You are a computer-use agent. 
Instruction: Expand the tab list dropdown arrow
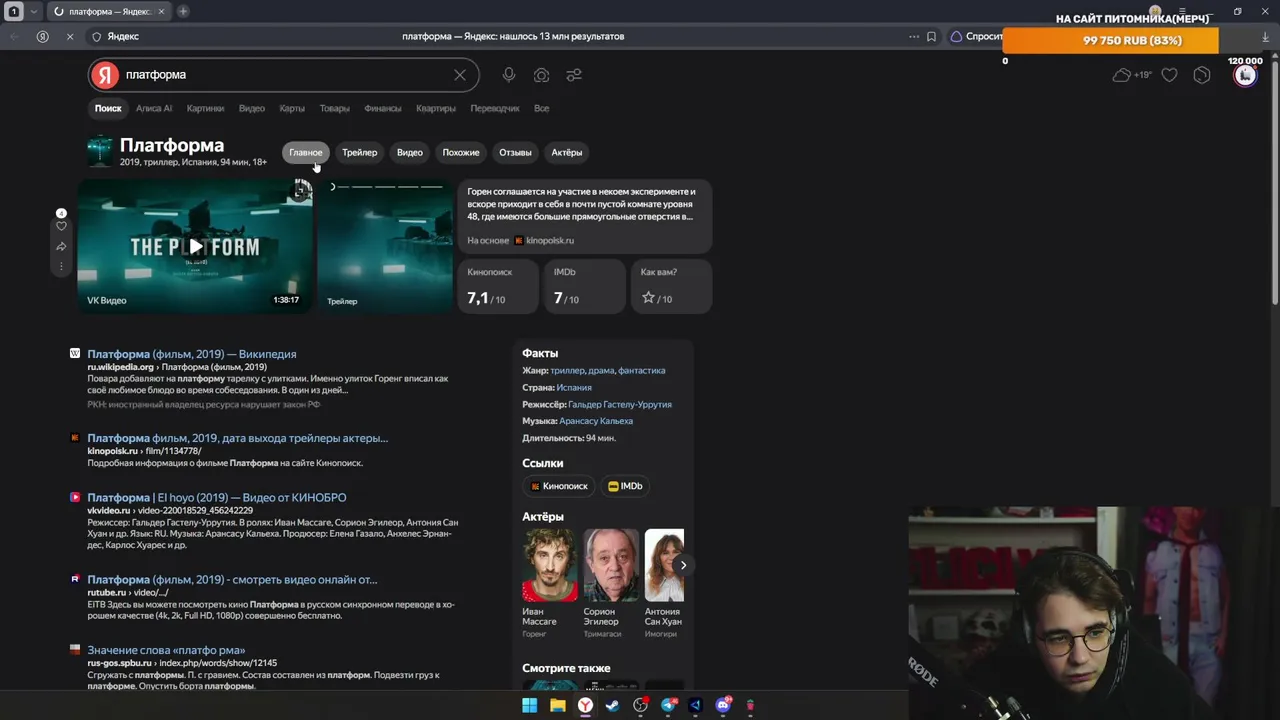point(33,11)
